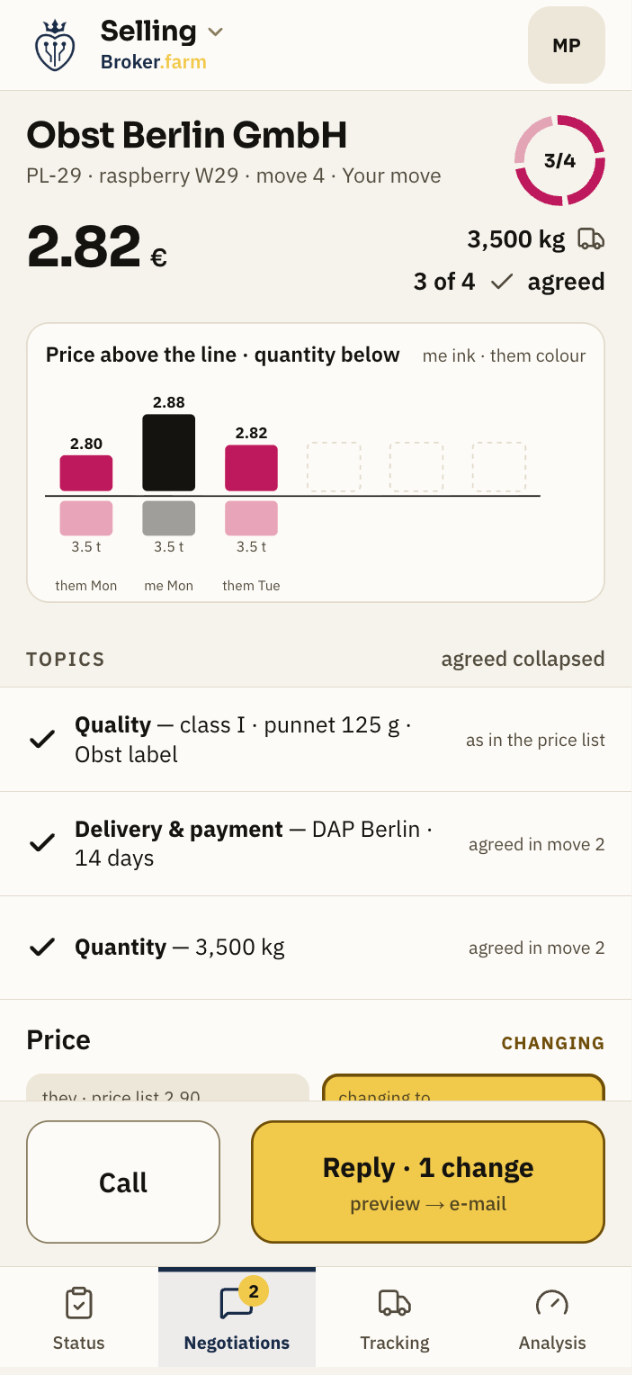Click Reply · 1 change button
The height and width of the screenshot is (1375, 632).
click(428, 1182)
